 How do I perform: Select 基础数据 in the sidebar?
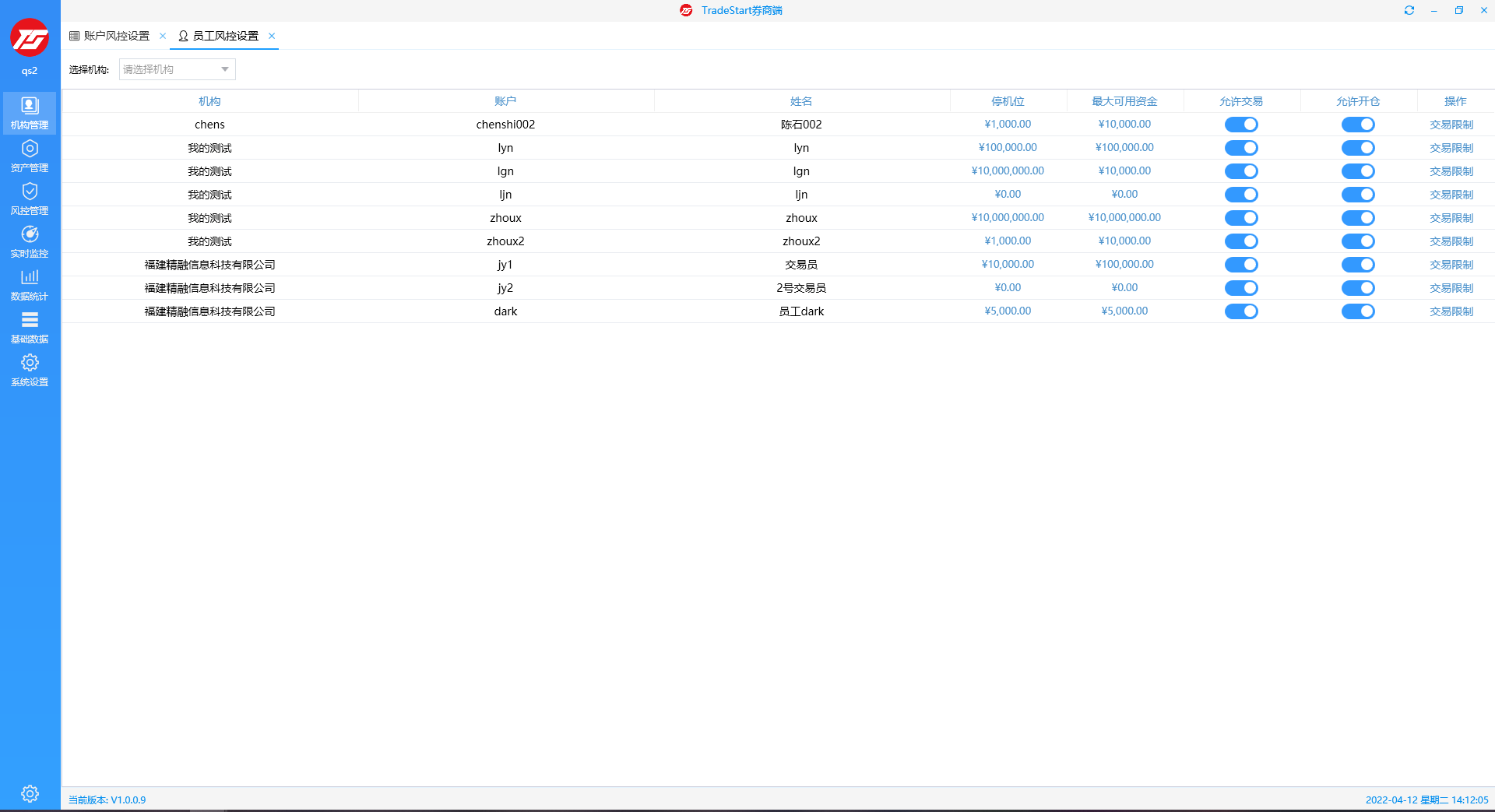click(30, 327)
